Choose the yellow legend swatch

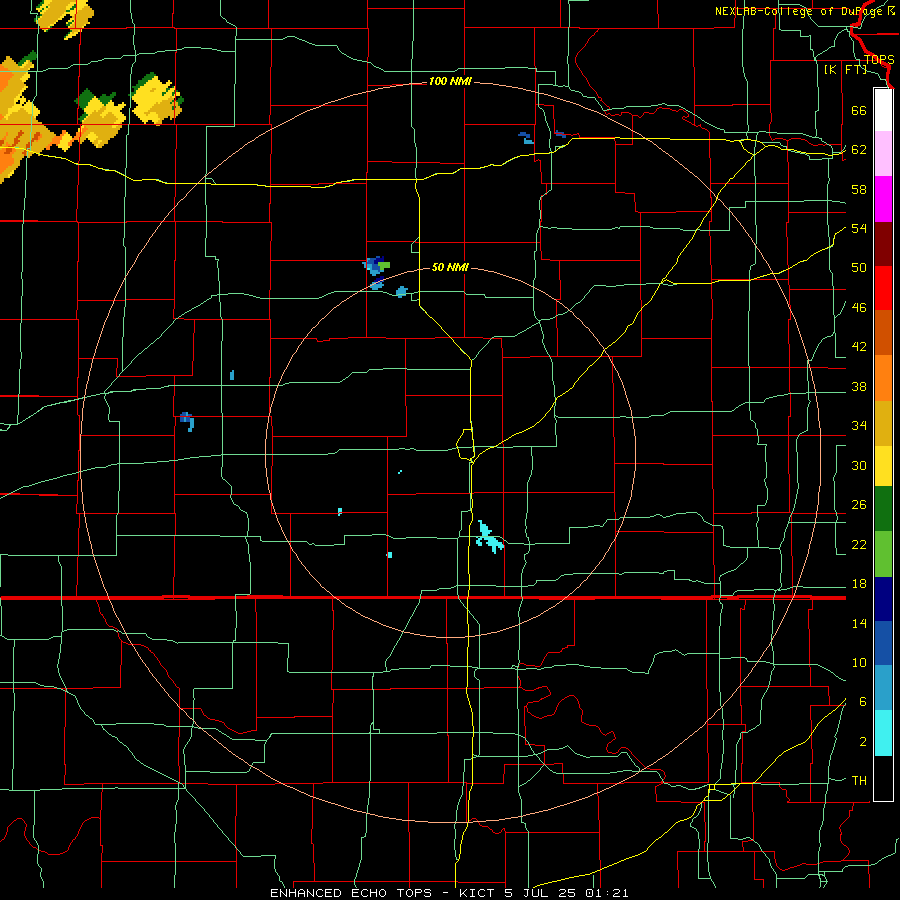(883, 466)
